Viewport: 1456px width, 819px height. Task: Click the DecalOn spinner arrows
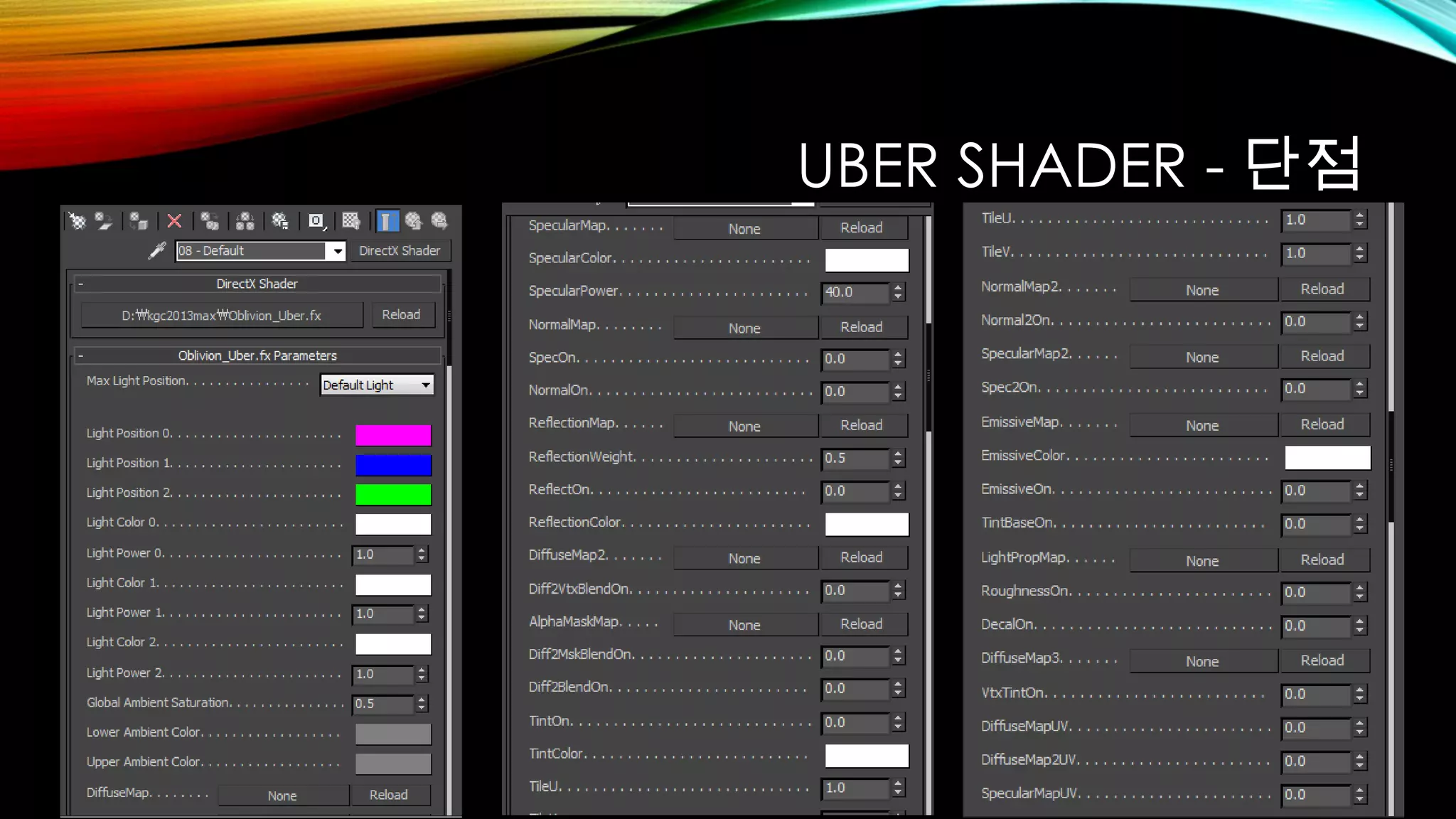1359,626
